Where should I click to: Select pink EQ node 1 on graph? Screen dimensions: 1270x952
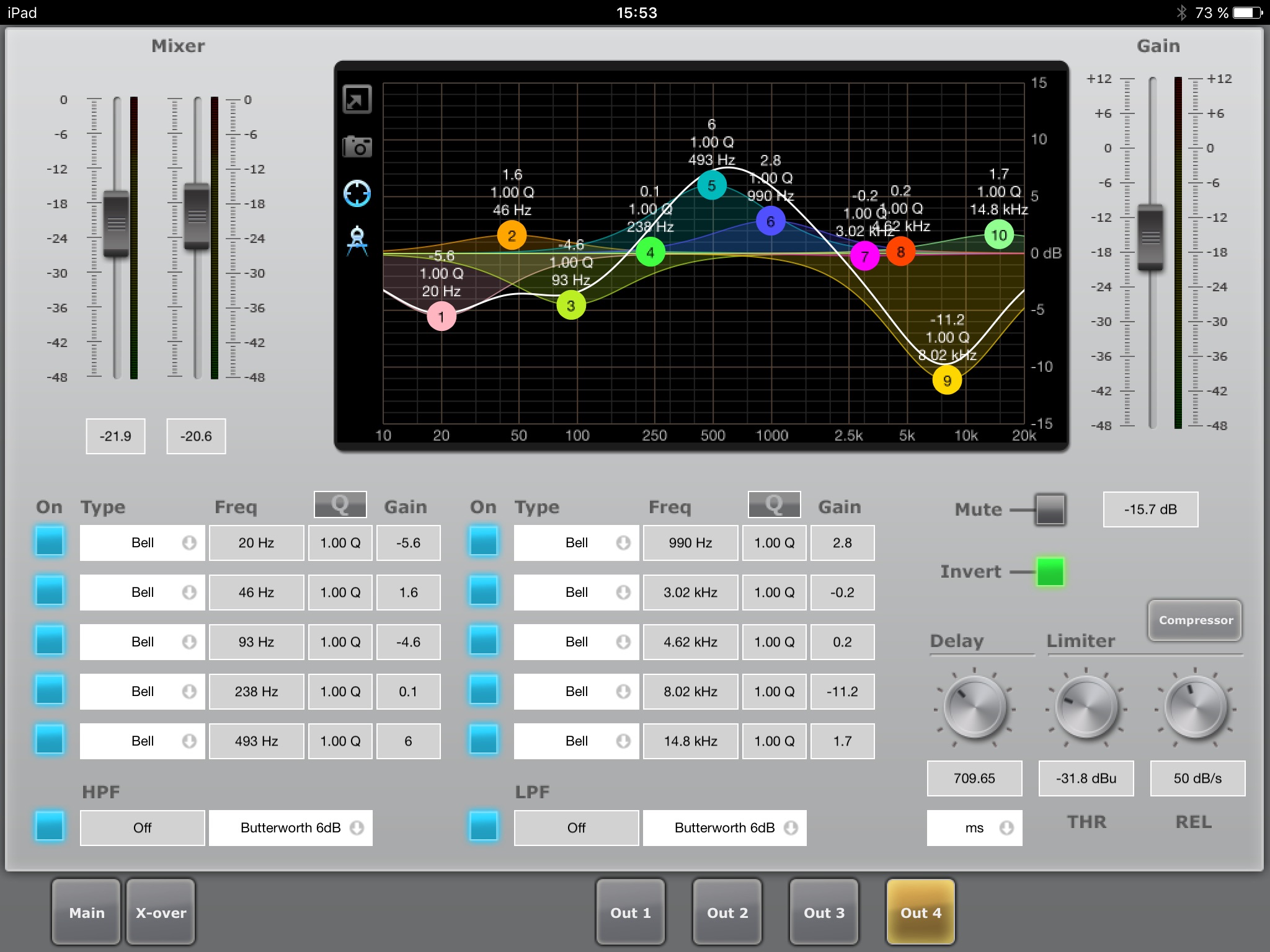click(x=442, y=317)
